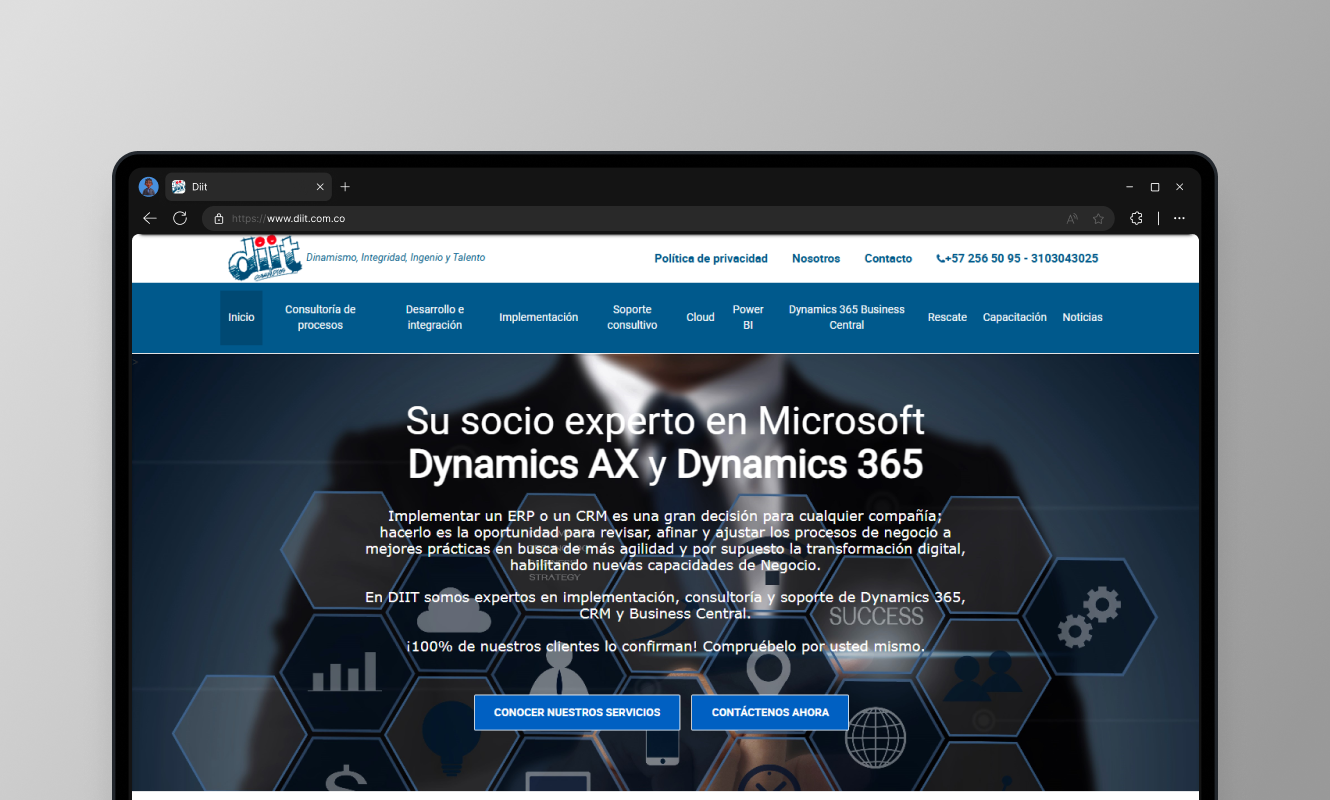Open the extensions puzzle icon
This screenshot has width=1330, height=800.
point(1136,218)
